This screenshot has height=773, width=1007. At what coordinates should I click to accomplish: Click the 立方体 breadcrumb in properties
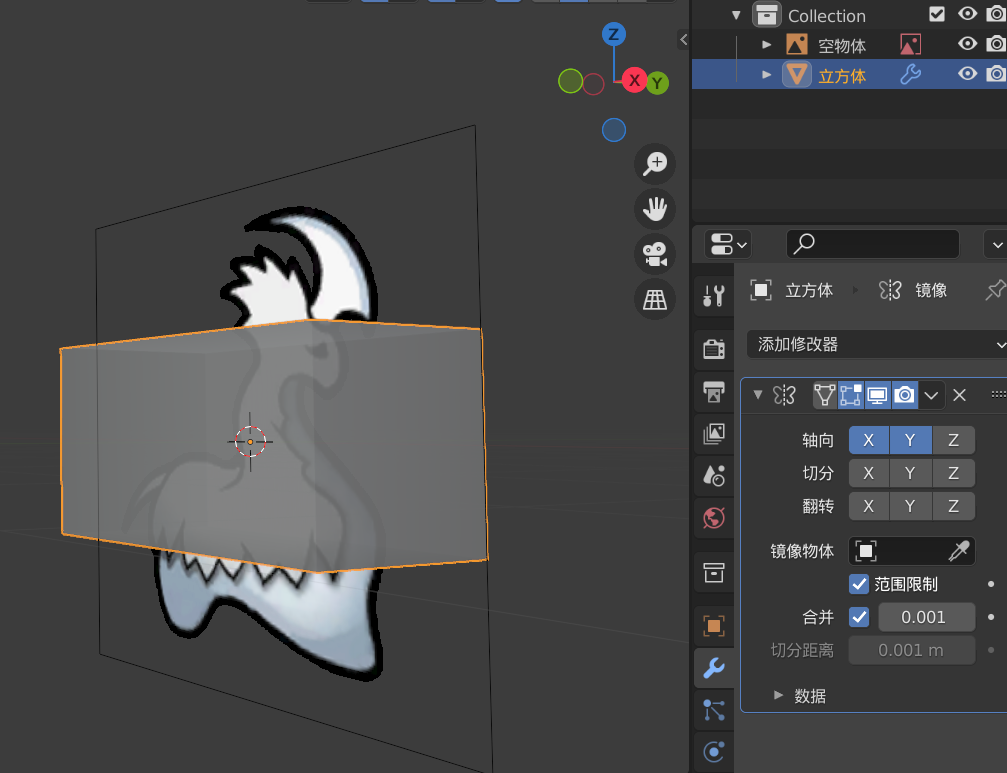[809, 290]
